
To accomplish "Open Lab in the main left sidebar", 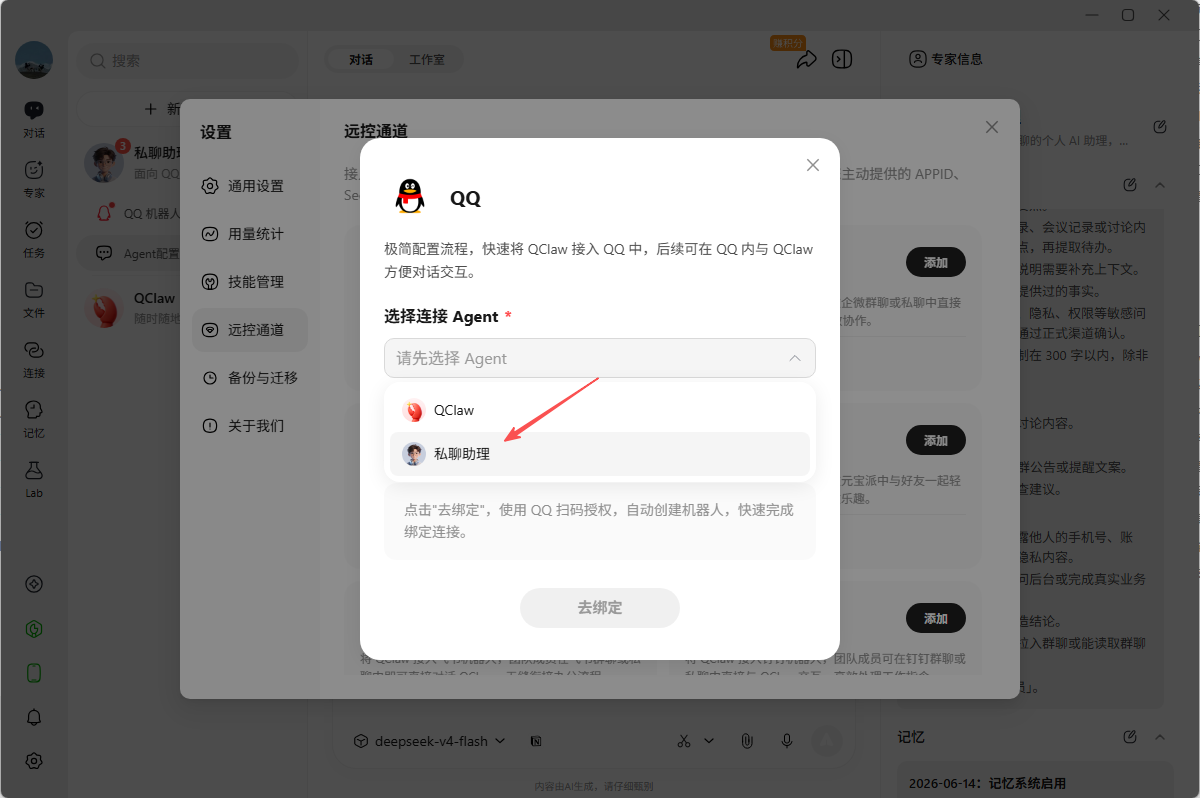I will pyautogui.click(x=34, y=479).
